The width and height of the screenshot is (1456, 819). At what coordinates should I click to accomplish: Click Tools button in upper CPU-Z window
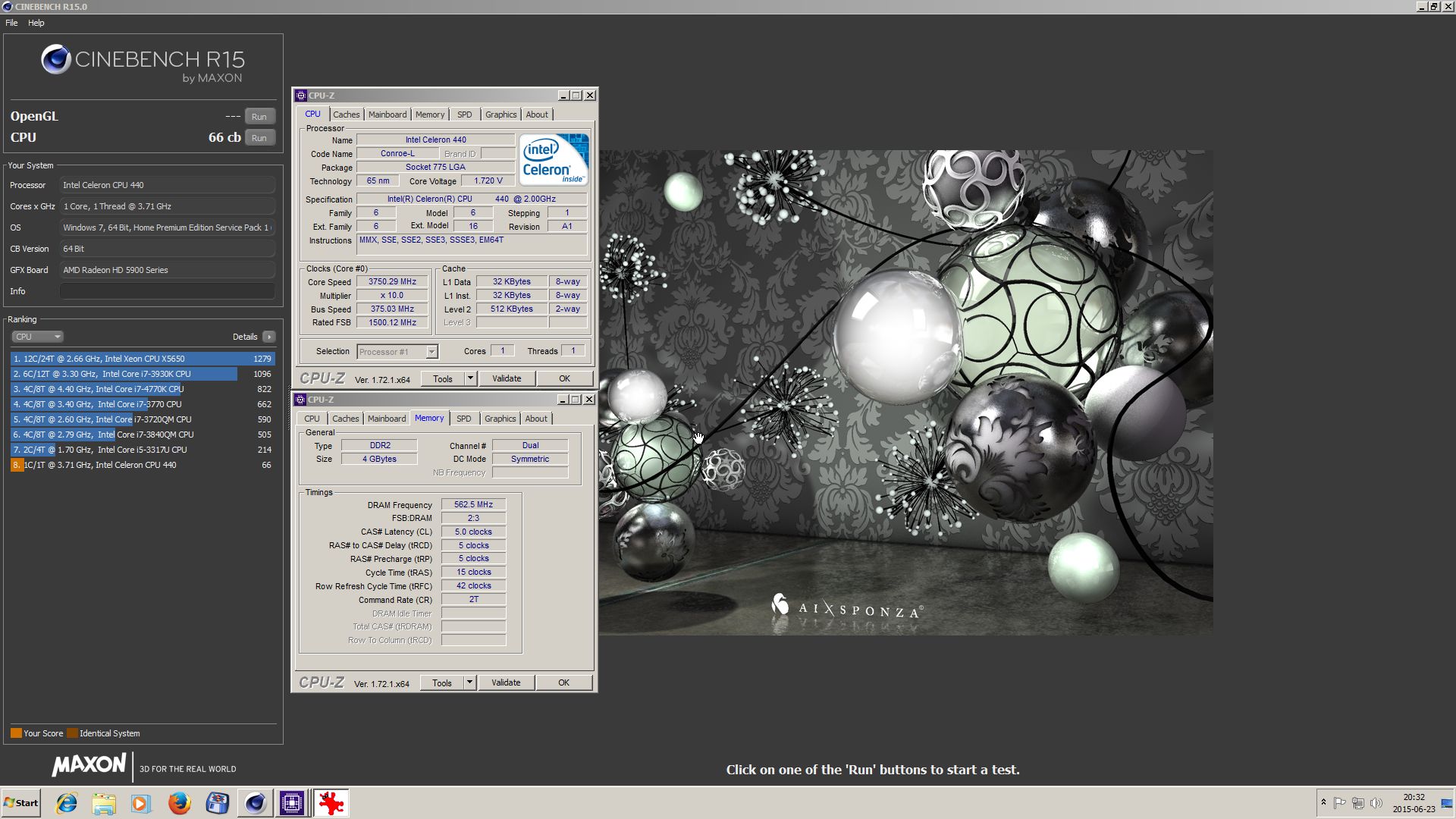click(x=443, y=378)
